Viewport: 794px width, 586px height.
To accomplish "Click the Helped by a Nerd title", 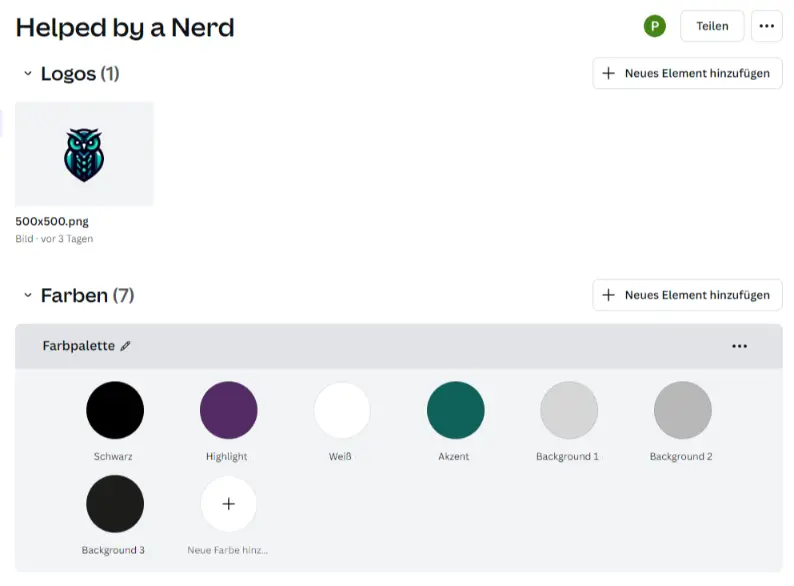I will tap(125, 27).
